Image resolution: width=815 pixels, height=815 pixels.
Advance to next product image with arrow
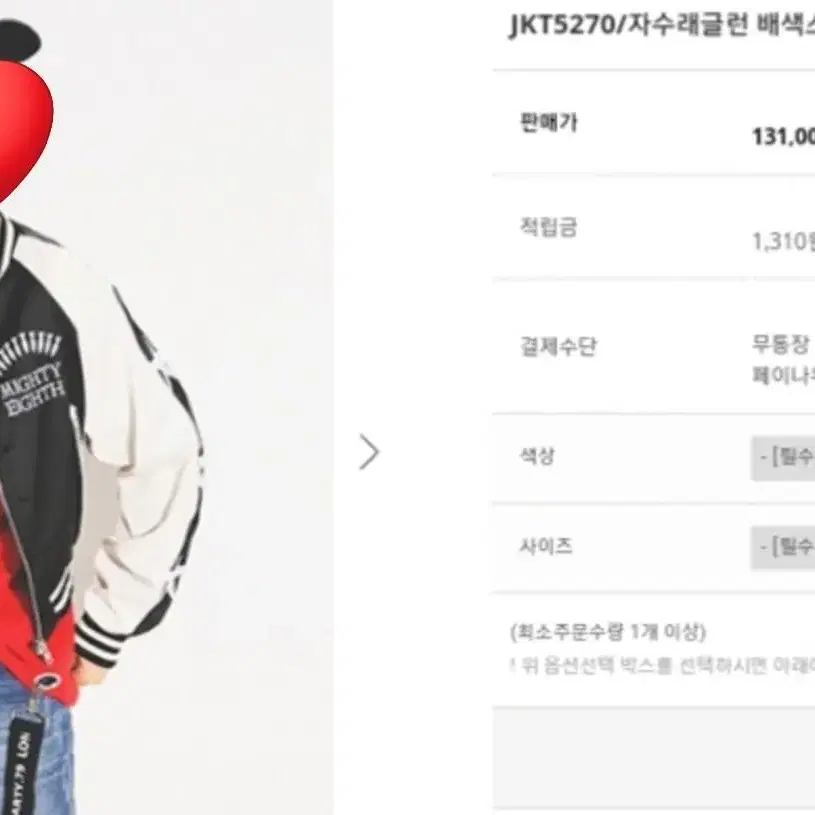(x=370, y=452)
